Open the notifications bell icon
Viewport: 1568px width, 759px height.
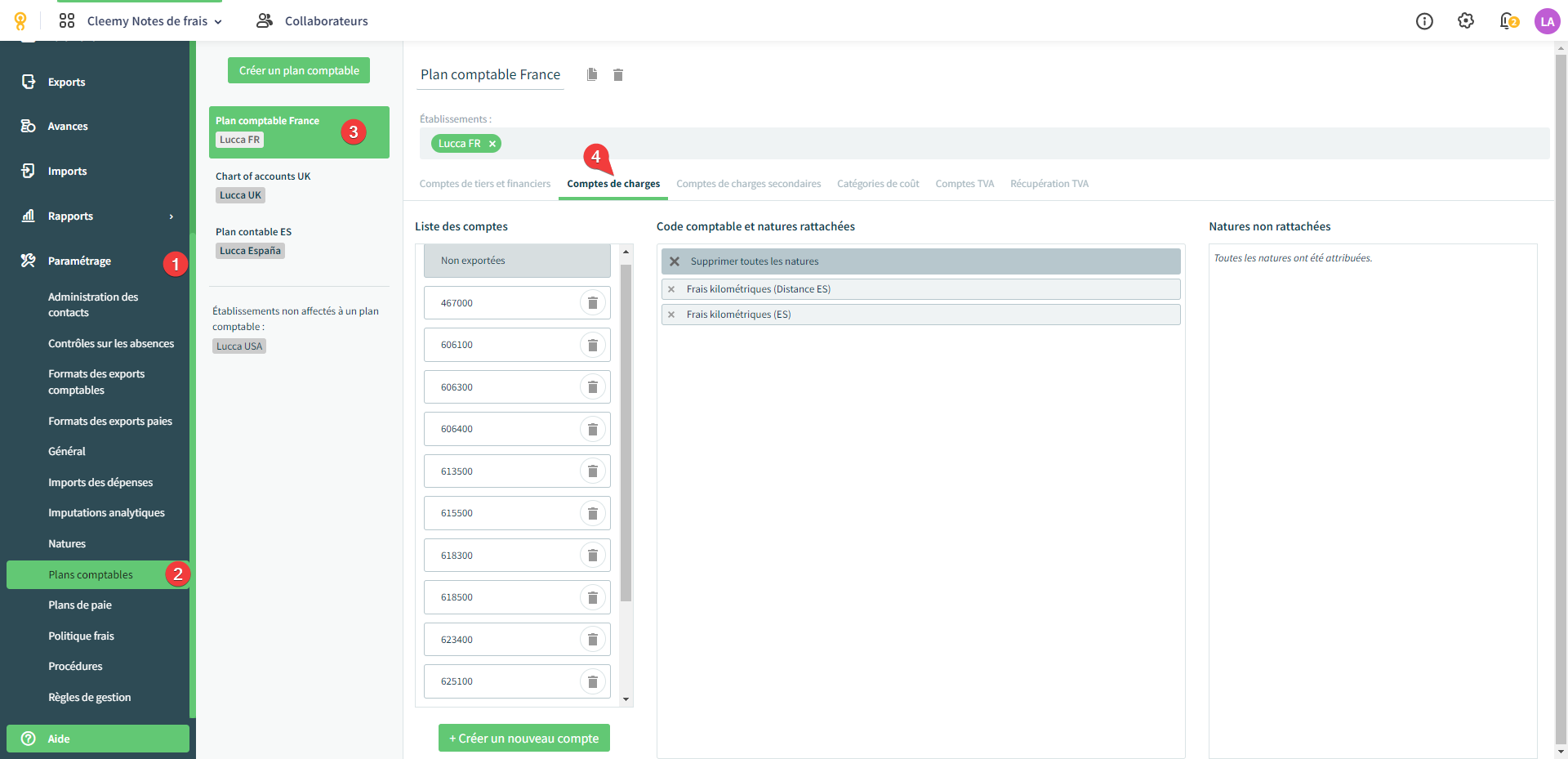tap(1508, 21)
